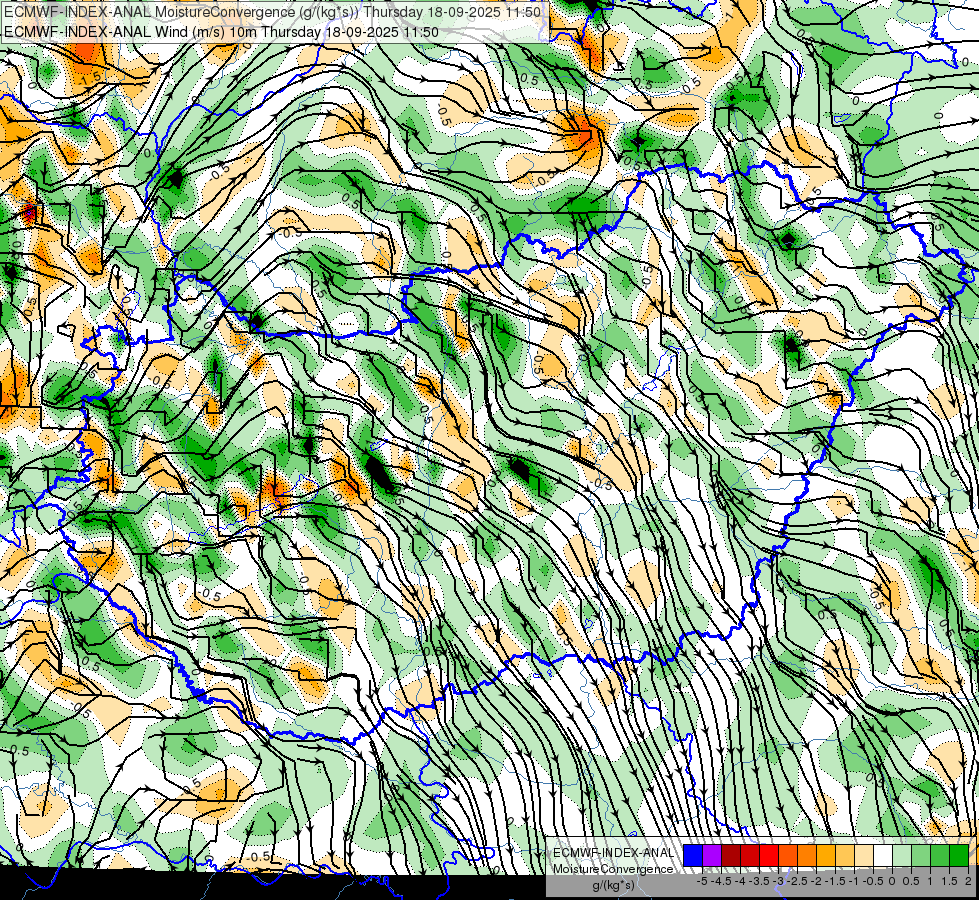Pick the swatch between -3 and -2.5
Image resolution: width=979 pixels, height=900 pixels.
tap(788, 855)
